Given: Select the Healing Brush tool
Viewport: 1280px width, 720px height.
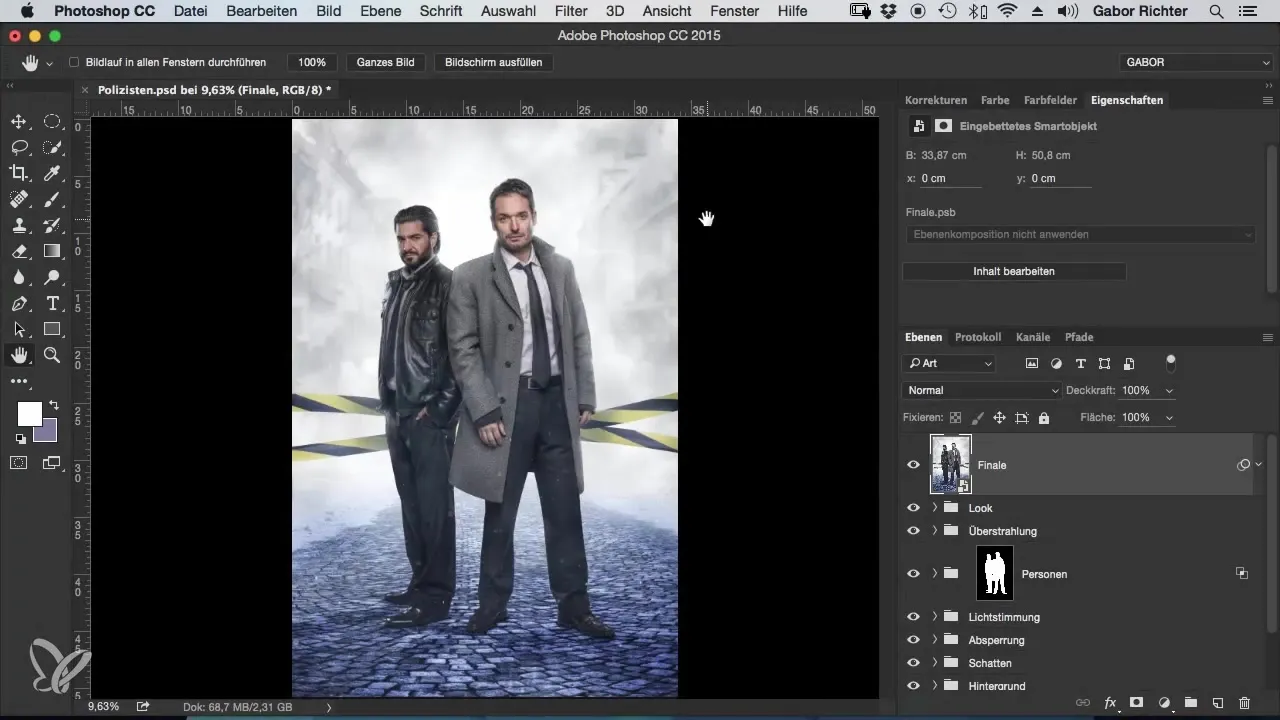Looking at the screenshot, I should point(18,200).
